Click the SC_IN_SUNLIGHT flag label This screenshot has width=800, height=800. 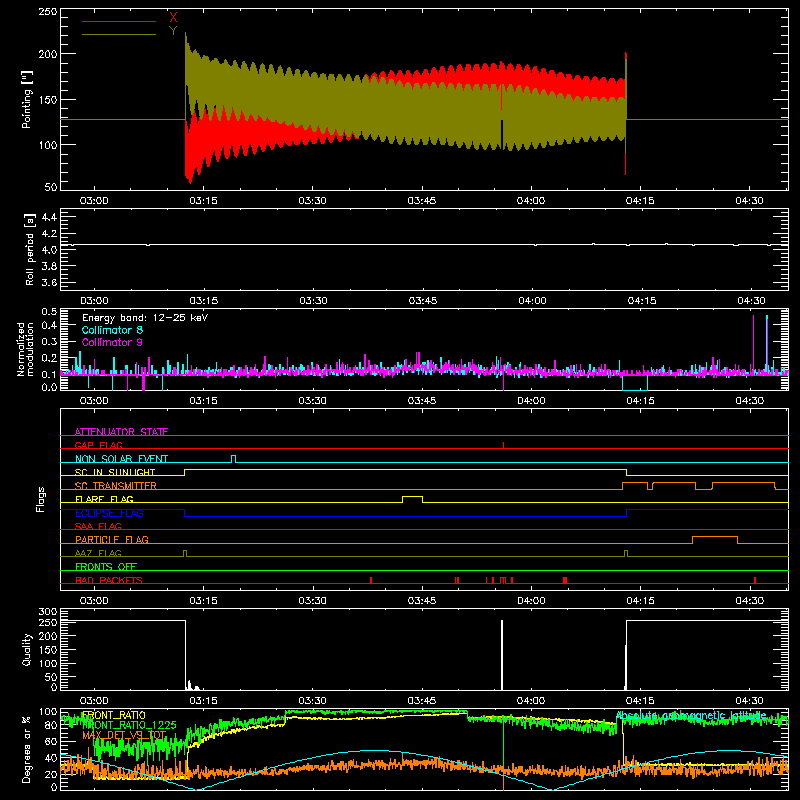click(115, 472)
